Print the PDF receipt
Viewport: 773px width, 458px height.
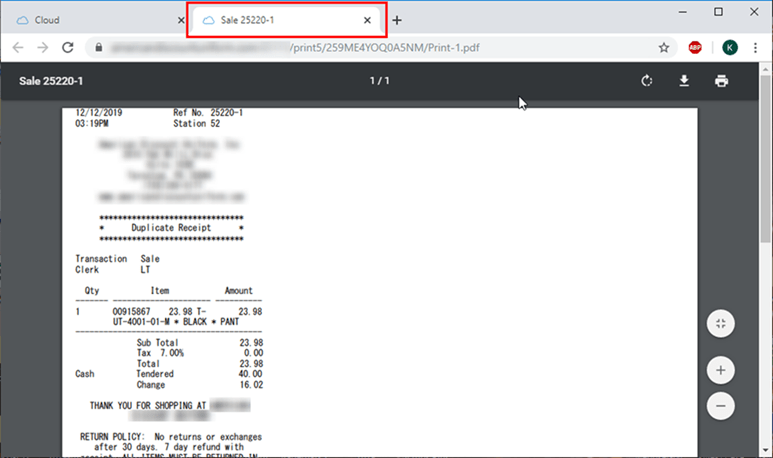721,81
